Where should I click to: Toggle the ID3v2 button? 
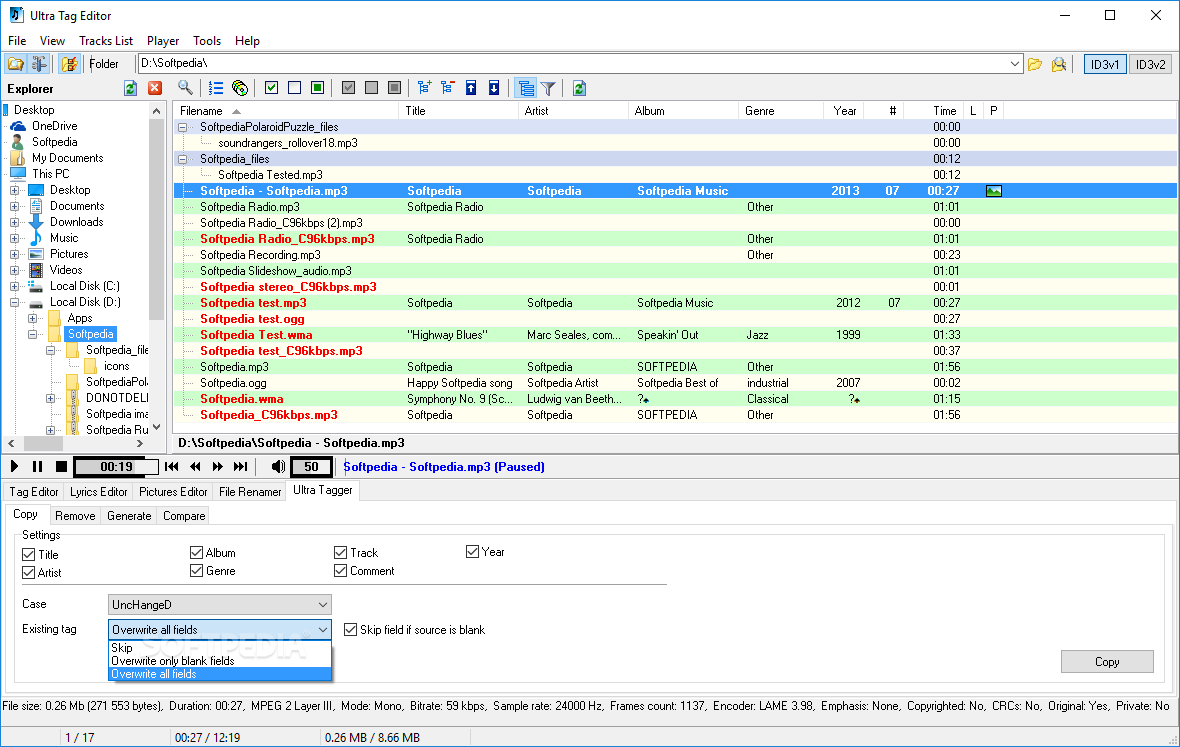tap(1150, 64)
